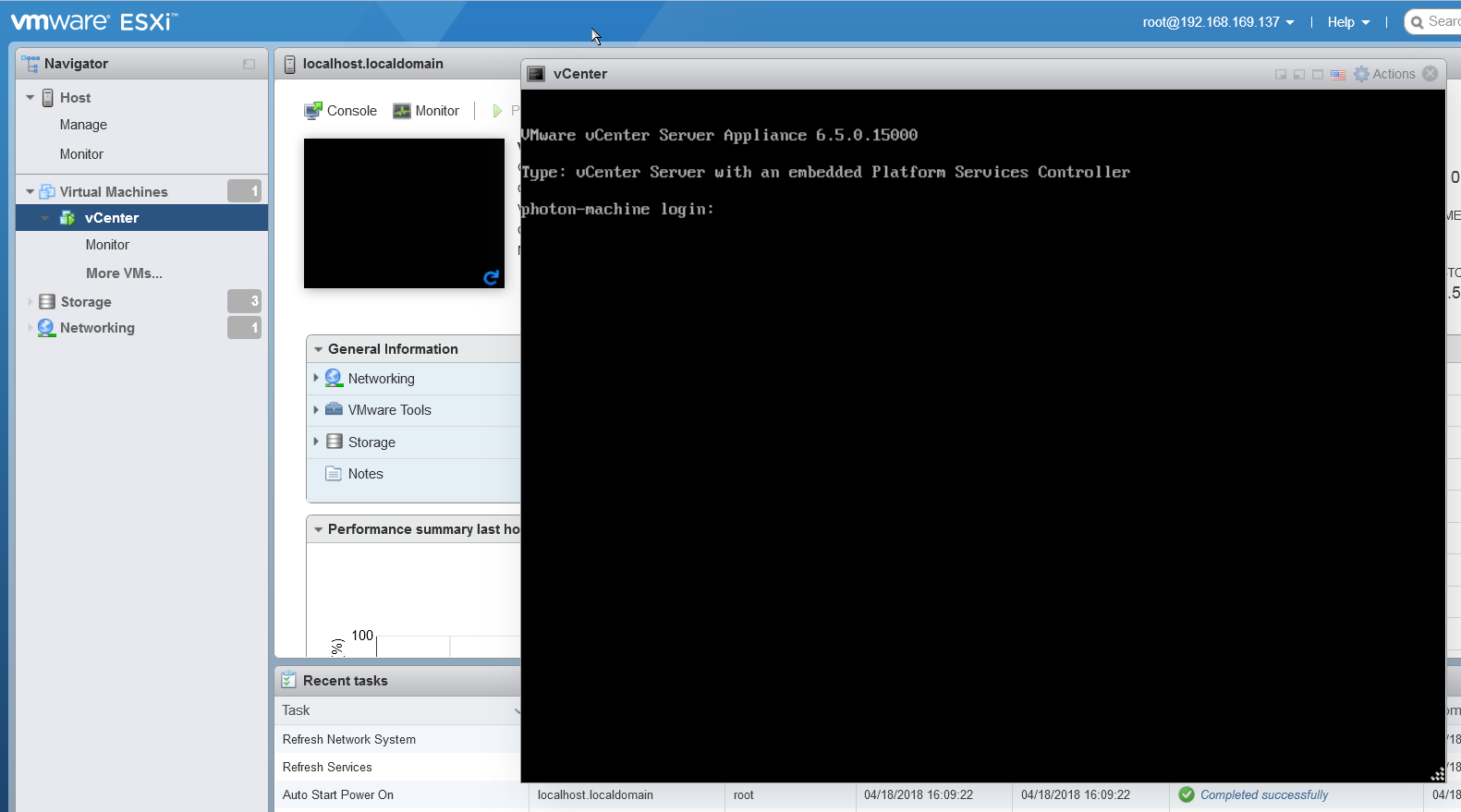The height and width of the screenshot is (812, 1461).
Task: Expand the Storage navigator node
Action: point(30,302)
